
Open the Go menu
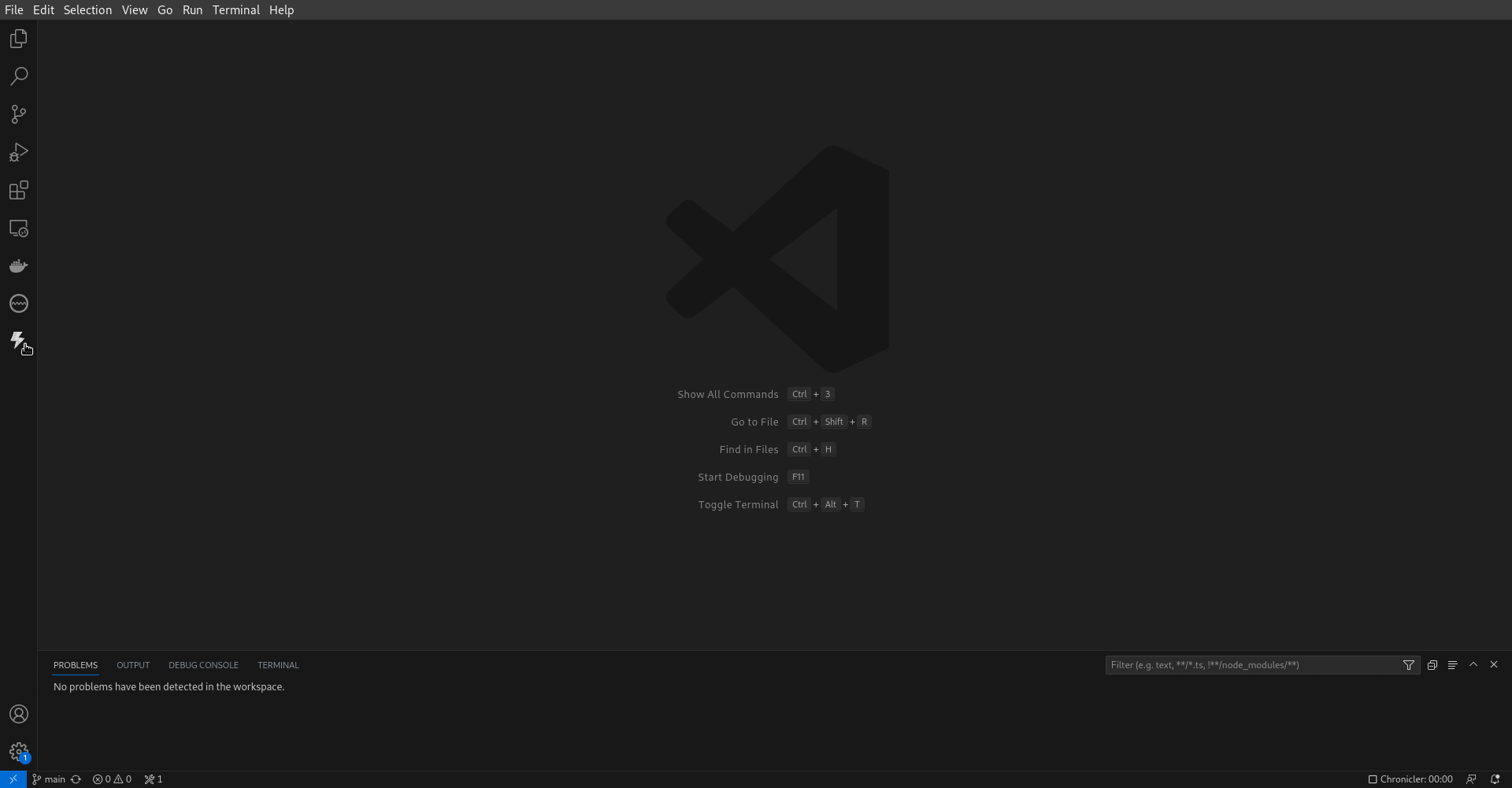pyautogui.click(x=165, y=10)
